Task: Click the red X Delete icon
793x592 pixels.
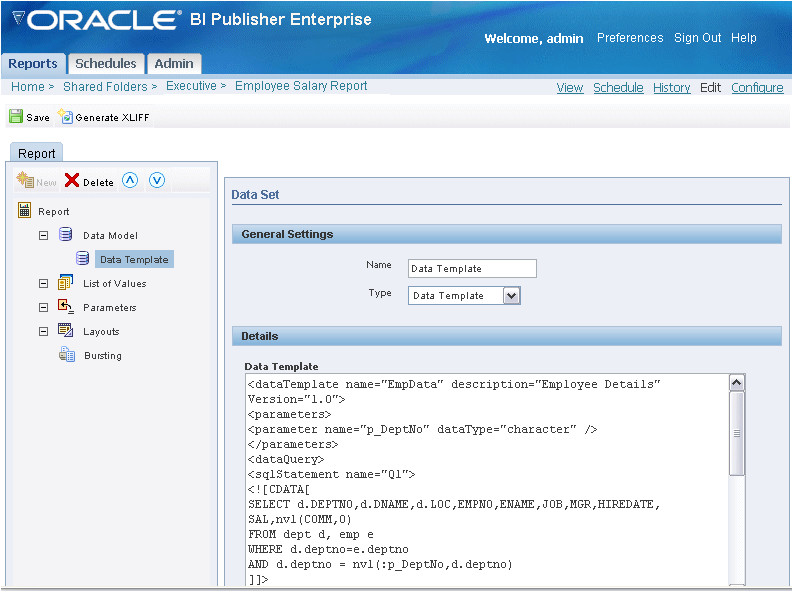Action: (x=72, y=180)
